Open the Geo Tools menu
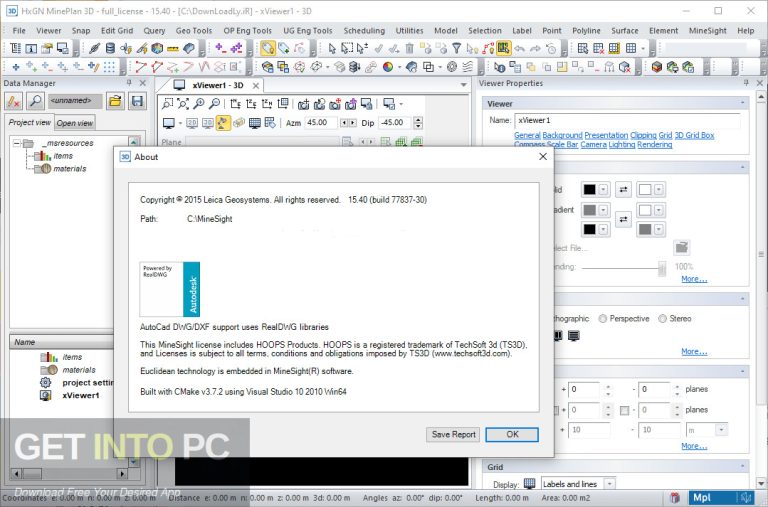The height and width of the screenshot is (507, 768). tap(194, 31)
